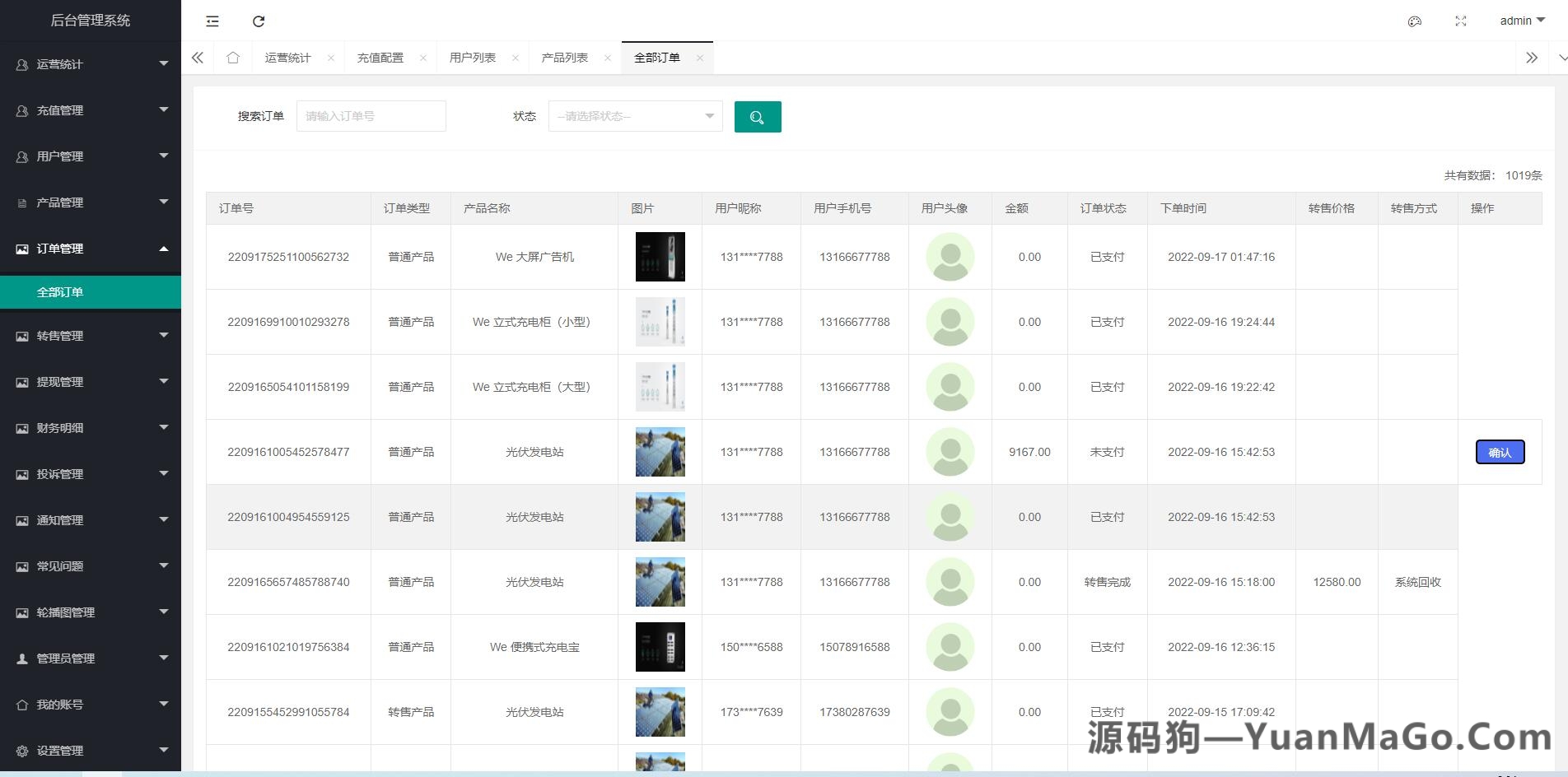Open the 状态 status dropdown
This screenshot has height=777, width=1568.
(634, 116)
